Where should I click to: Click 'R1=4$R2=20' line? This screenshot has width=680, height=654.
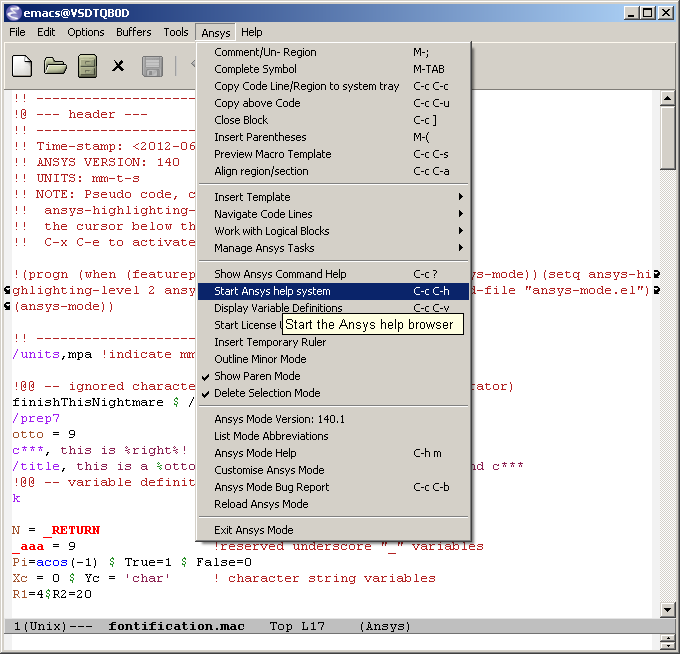(52, 594)
